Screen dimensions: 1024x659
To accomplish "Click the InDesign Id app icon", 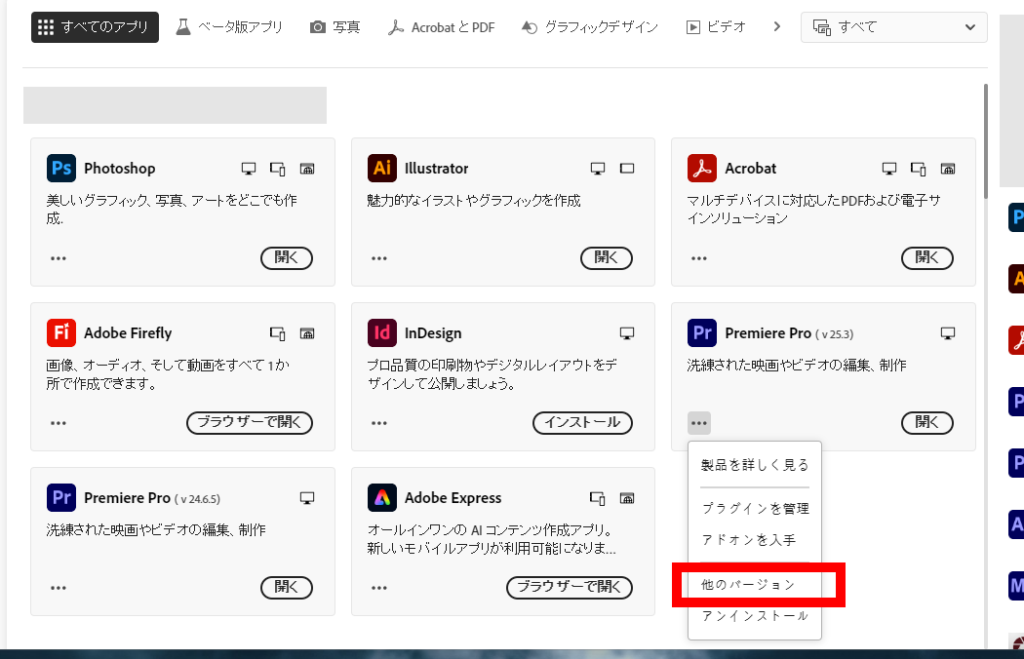I will (x=382, y=333).
